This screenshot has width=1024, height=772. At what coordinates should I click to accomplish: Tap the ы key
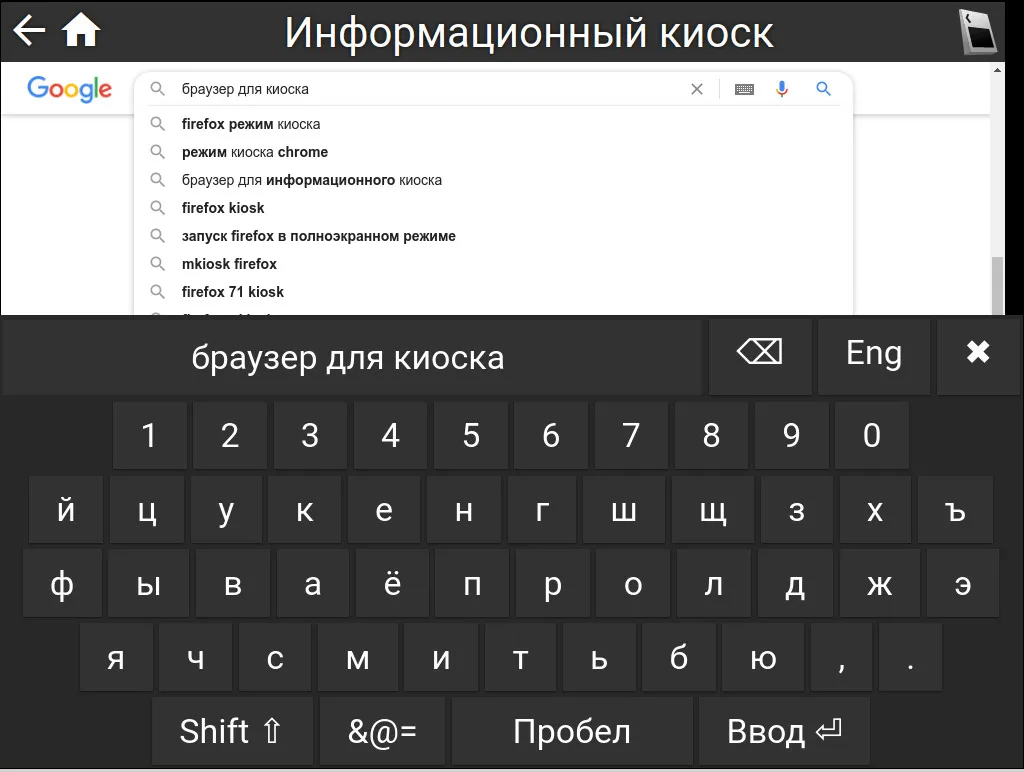click(x=148, y=583)
